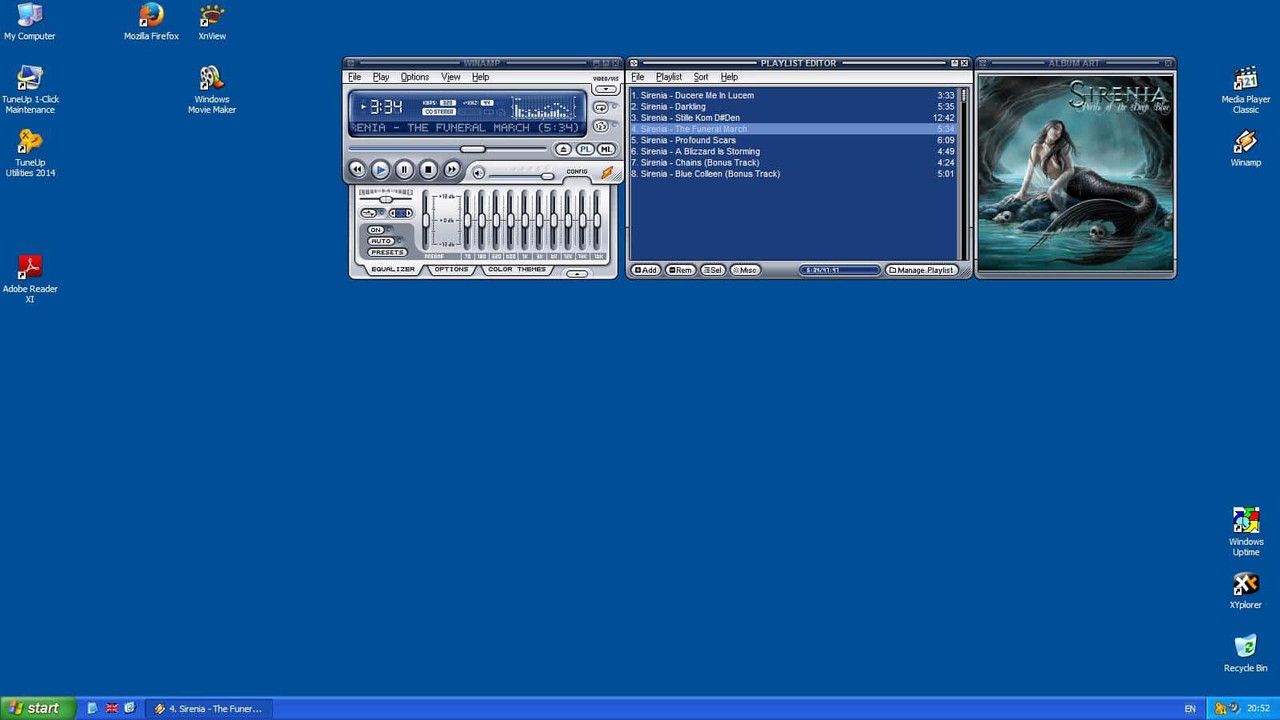Click the Sirenia album art image
Image resolution: width=1280 pixels, height=720 pixels.
pyautogui.click(x=1075, y=172)
